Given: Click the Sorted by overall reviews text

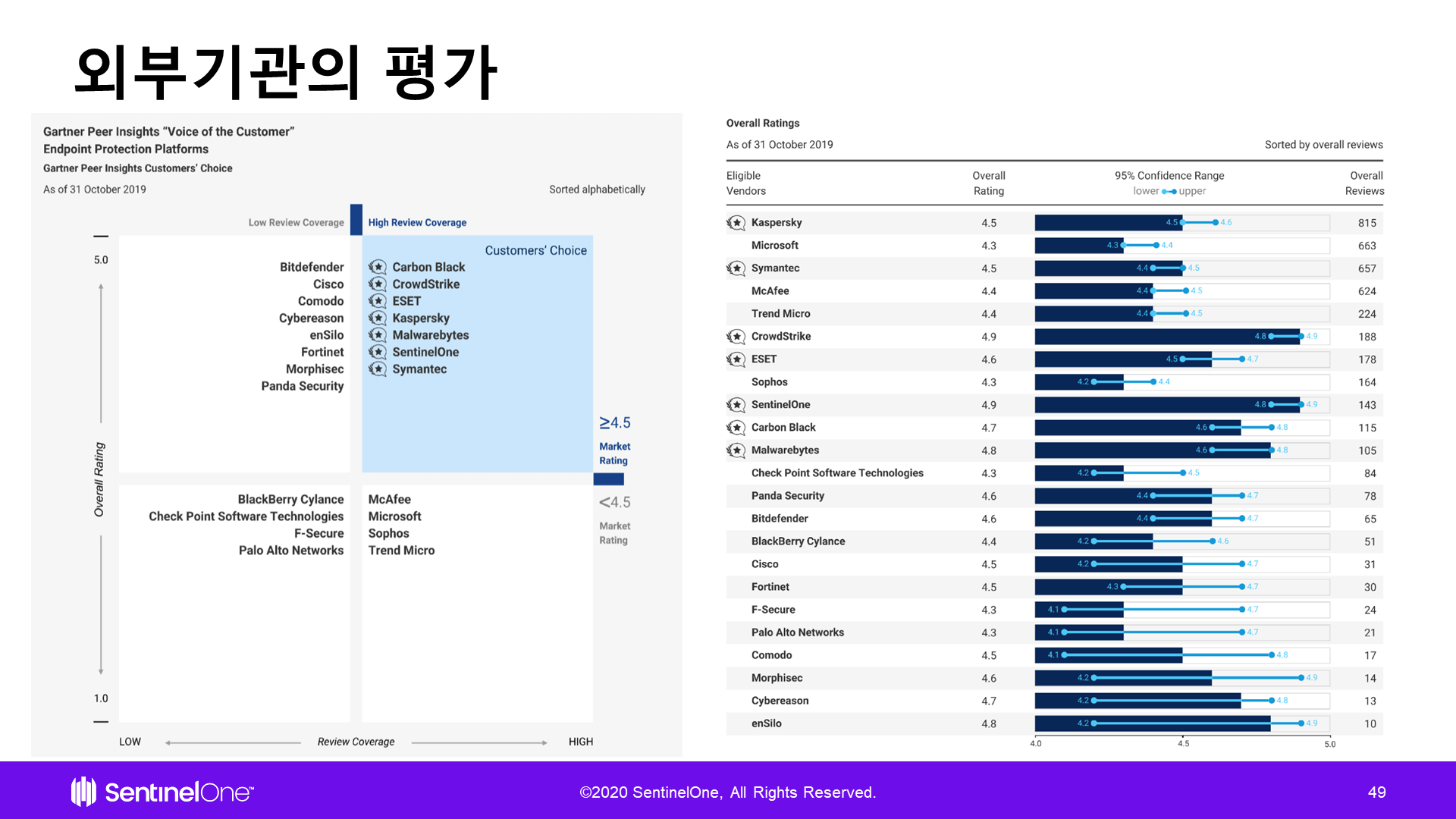Looking at the screenshot, I should [x=1323, y=145].
